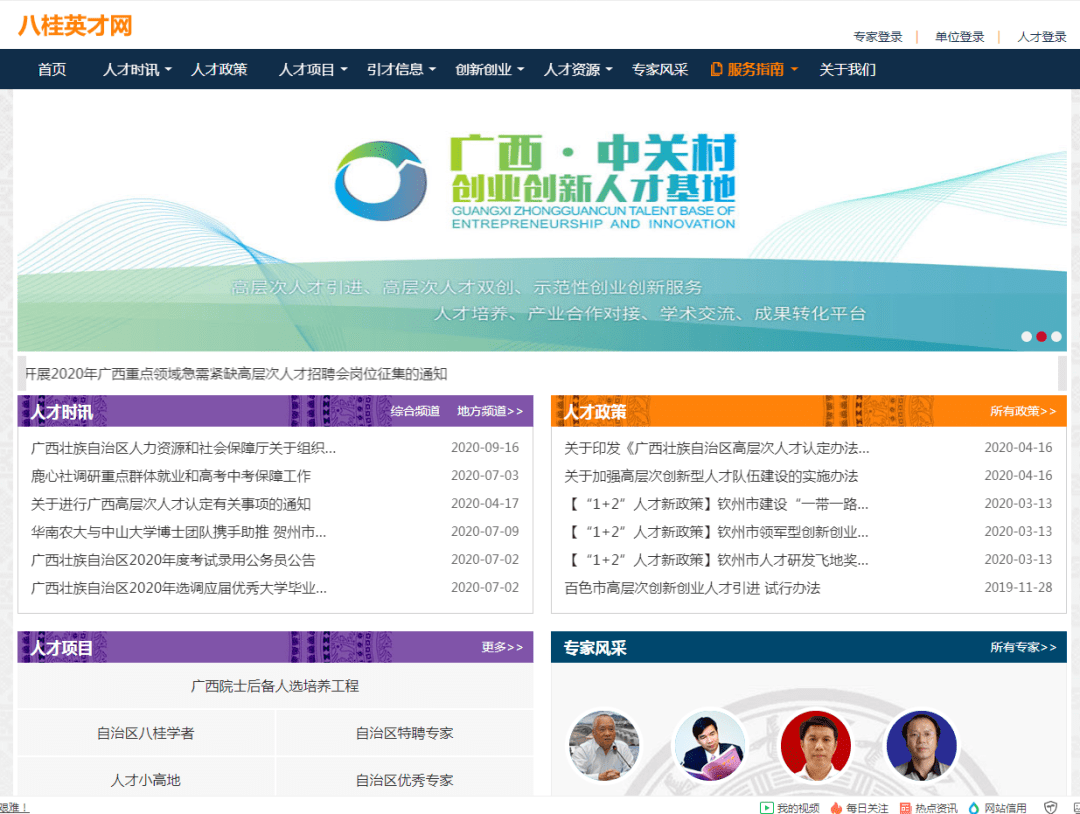The height and width of the screenshot is (814, 1080).
Task: Click the 2020-09-16 date in 人才时讯 list
Action: pos(485,448)
